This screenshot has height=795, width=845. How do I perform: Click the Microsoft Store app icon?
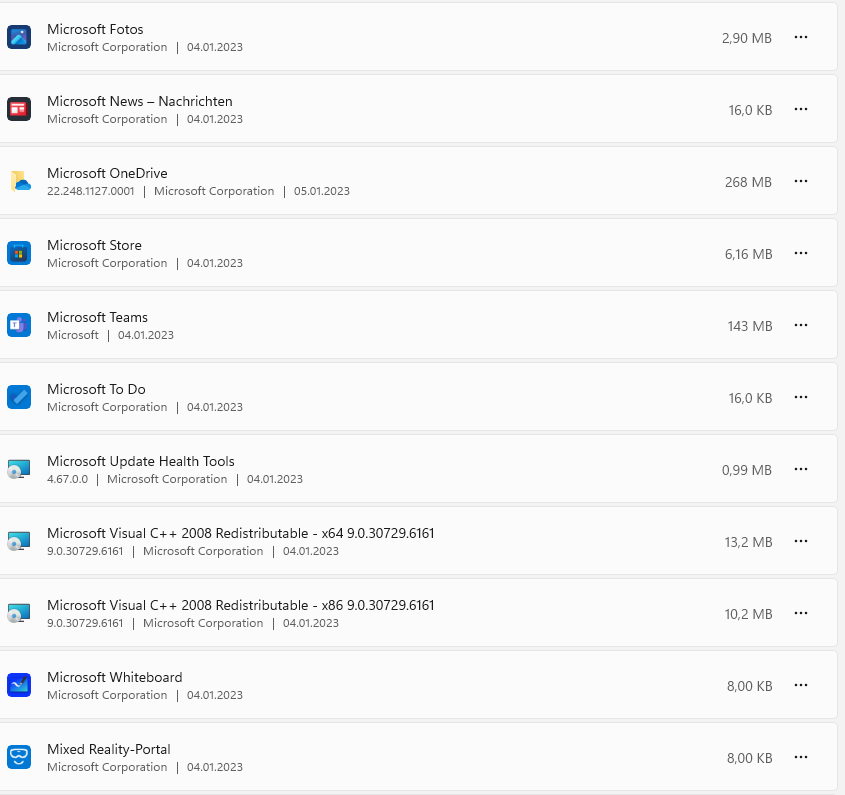[x=19, y=253]
